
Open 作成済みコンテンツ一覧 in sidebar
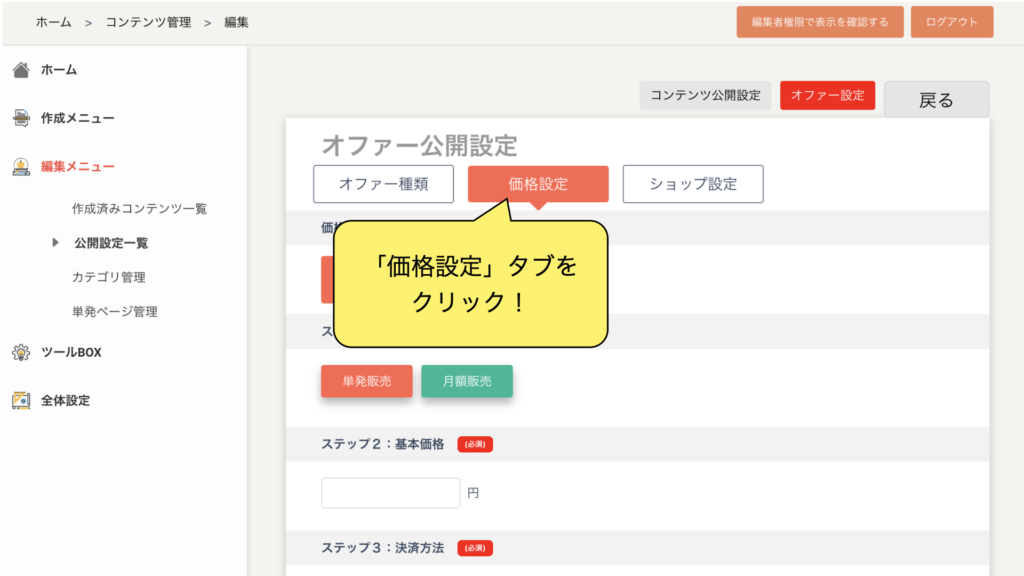139,209
